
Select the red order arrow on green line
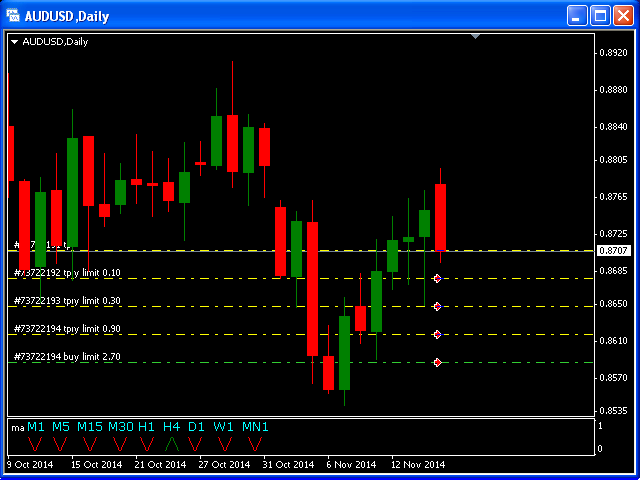point(438,362)
